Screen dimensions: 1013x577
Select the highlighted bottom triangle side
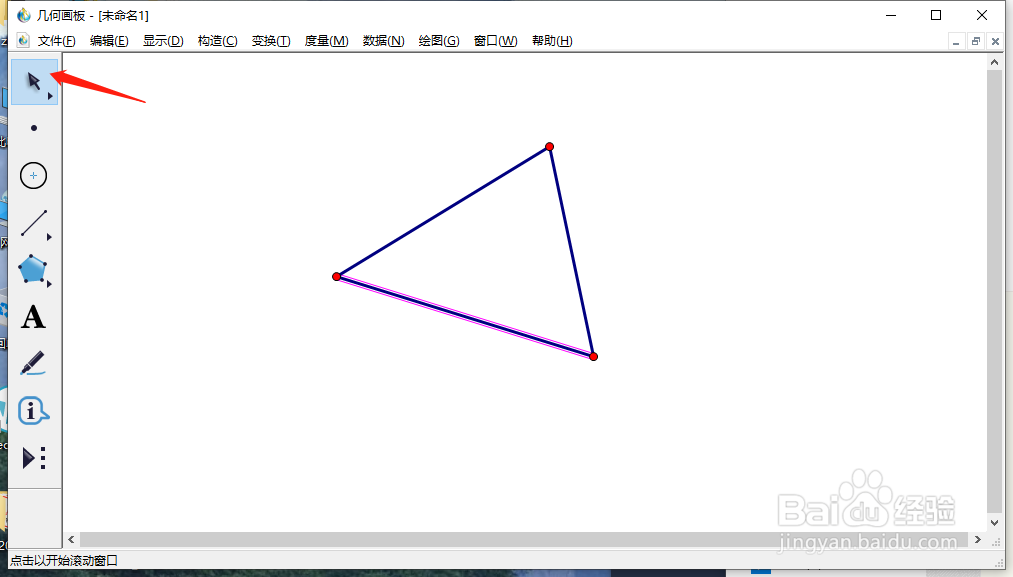pyautogui.click(x=465, y=317)
